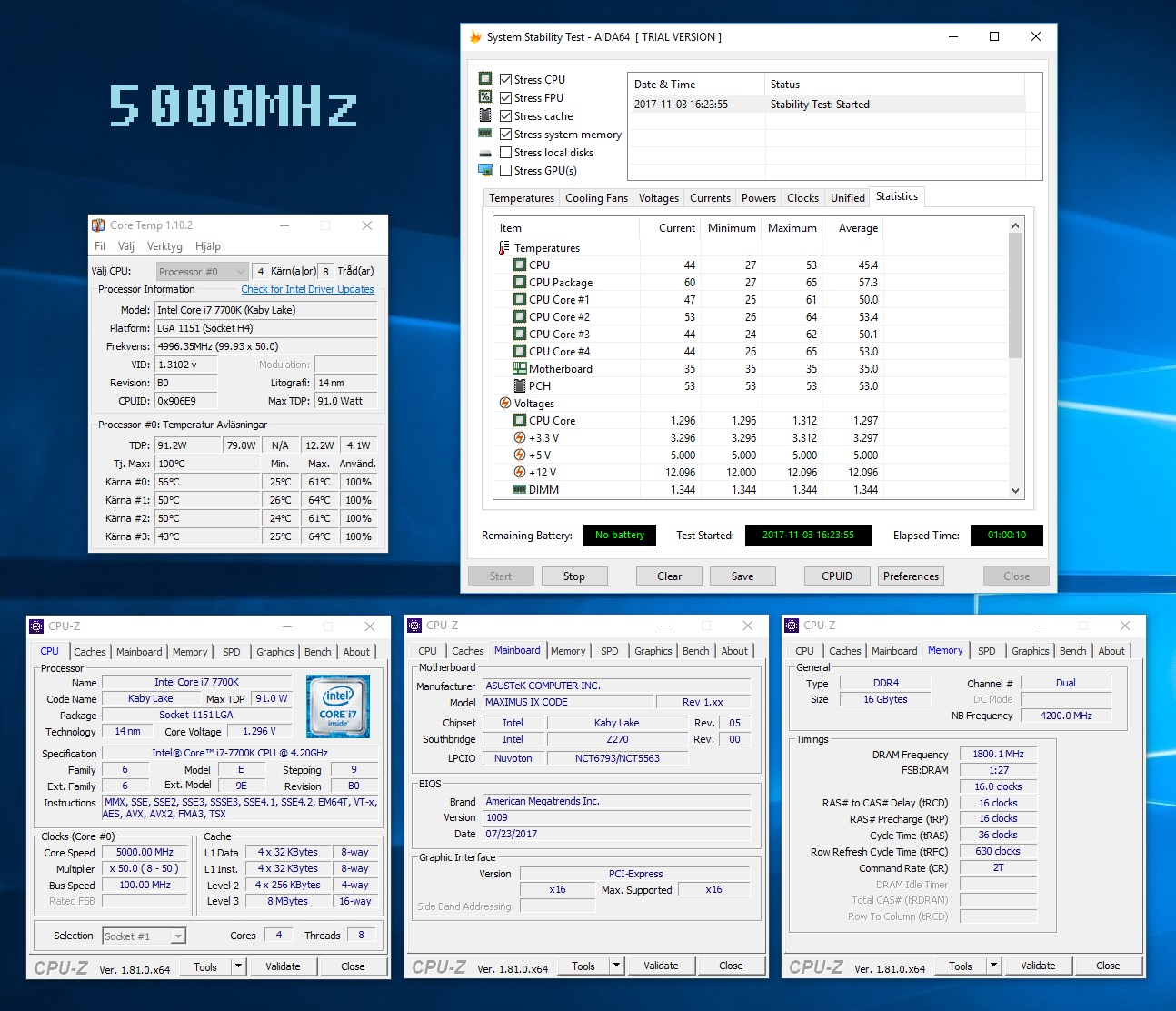Uncheck the Stress FPU checkbox
Viewport: 1176px width, 1011px height.
[506, 97]
